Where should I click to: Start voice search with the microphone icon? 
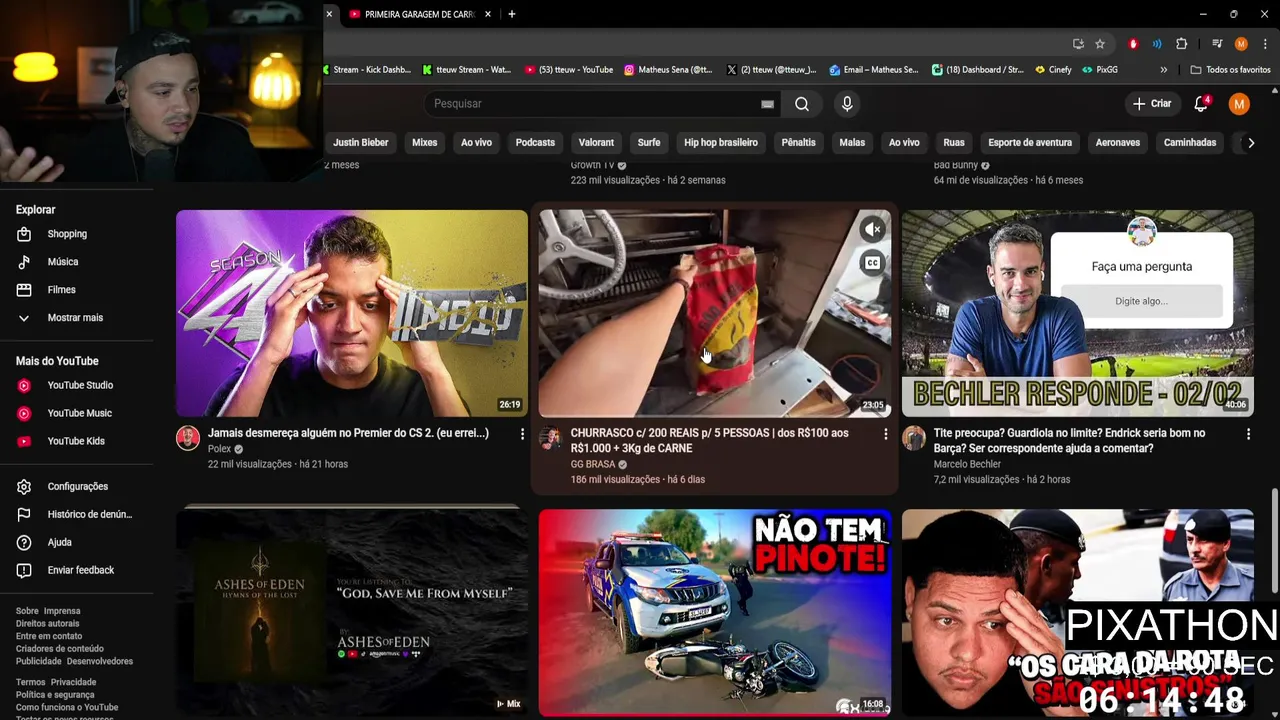click(847, 104)
